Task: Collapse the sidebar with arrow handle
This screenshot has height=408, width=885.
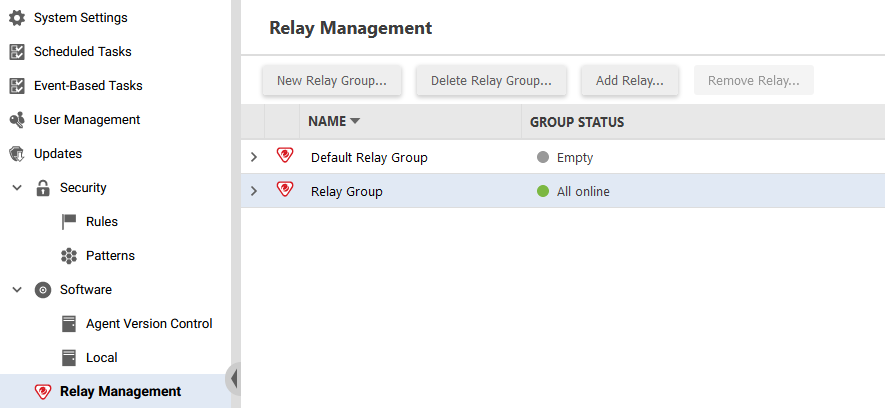Action: [x=233, y=379]
